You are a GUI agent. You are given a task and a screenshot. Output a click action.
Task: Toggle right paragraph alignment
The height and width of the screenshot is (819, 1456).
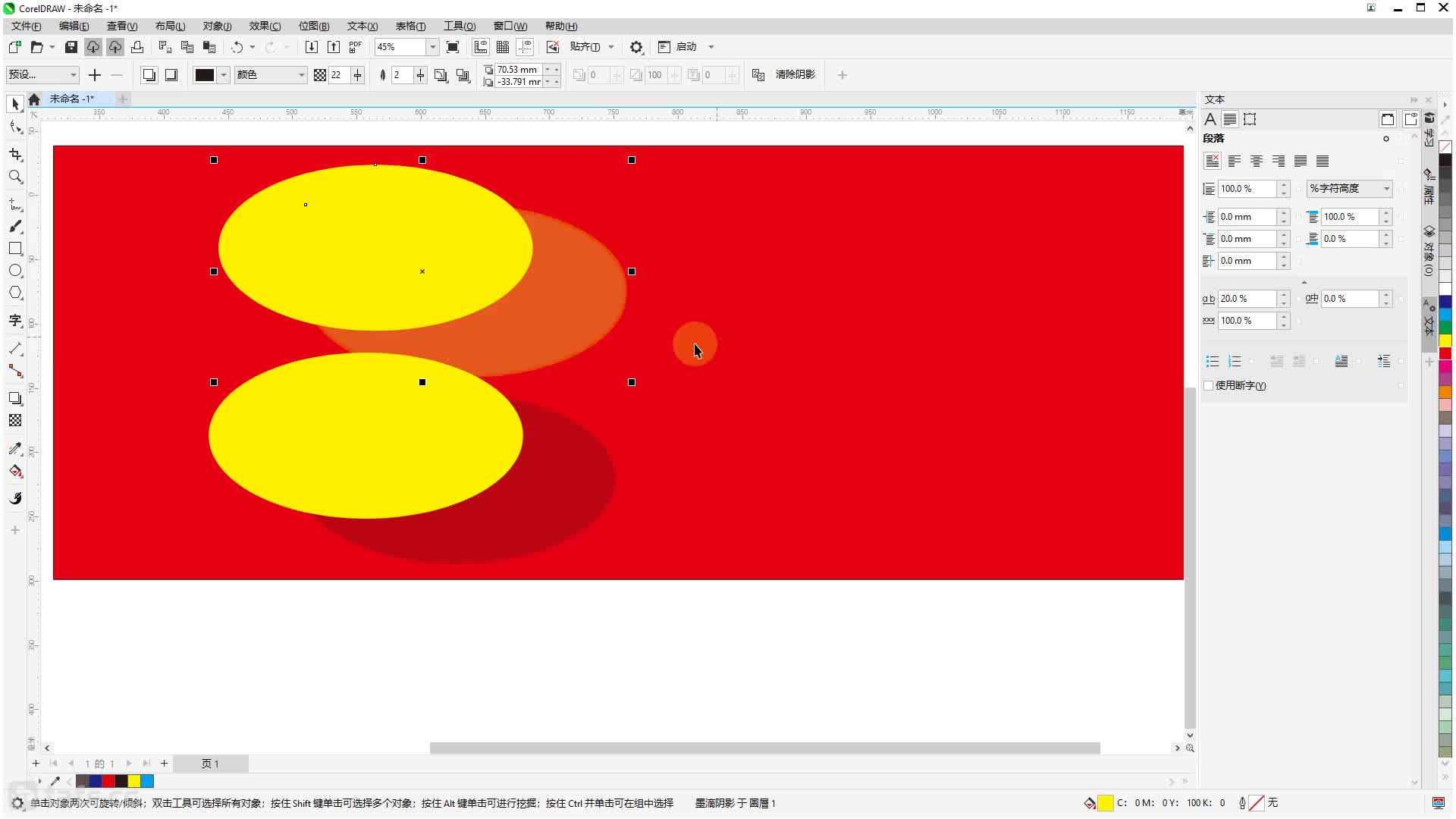pos(1279,161)
